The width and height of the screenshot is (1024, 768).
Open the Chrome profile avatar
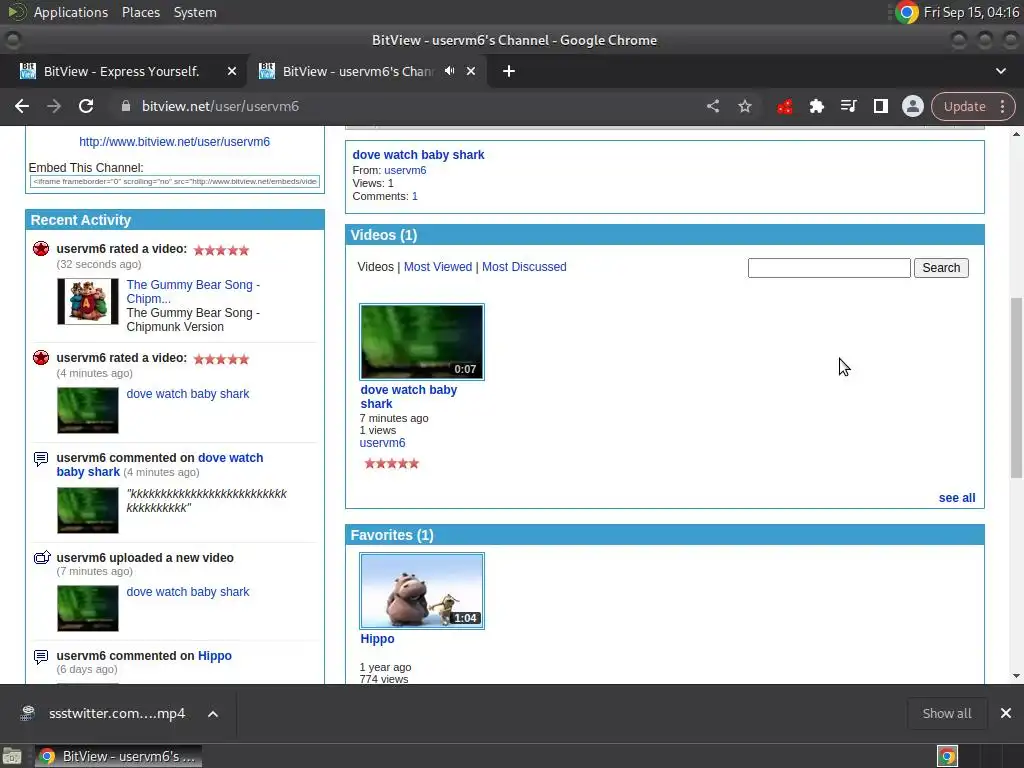[x=912, y=106]
